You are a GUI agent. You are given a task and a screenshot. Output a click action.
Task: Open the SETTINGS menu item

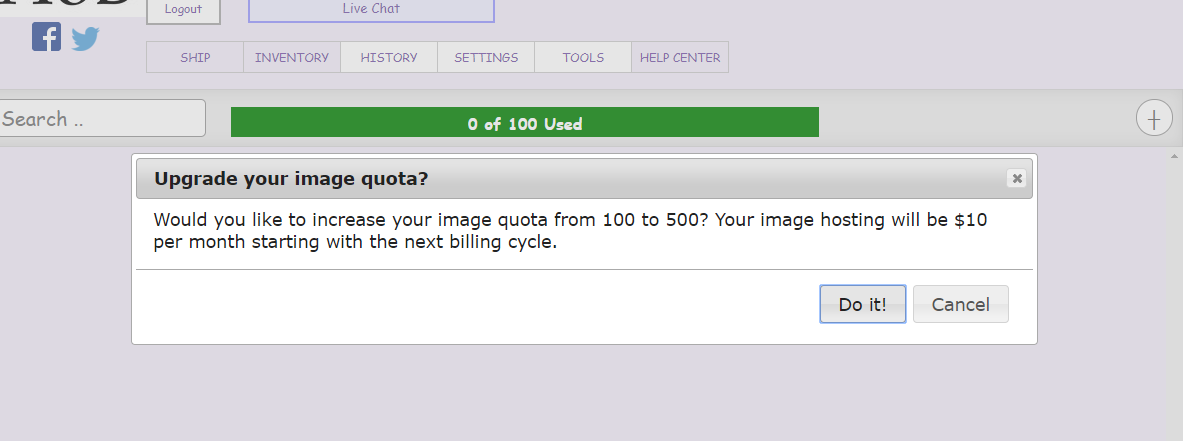[486, 57]
